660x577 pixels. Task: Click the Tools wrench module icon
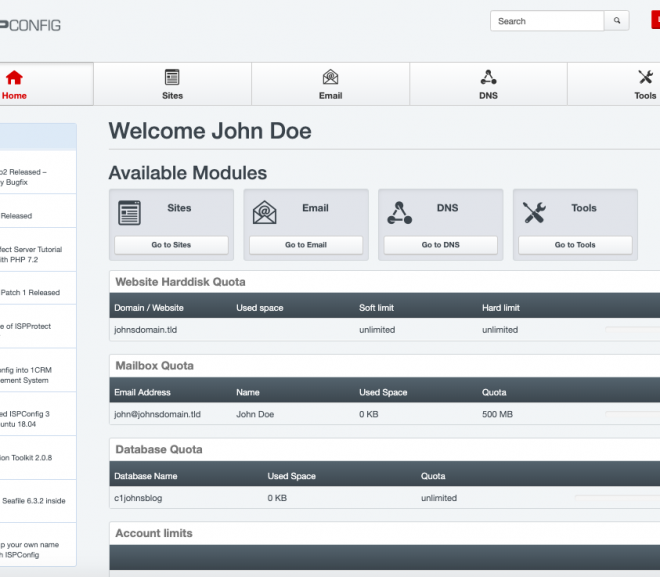coord(534,213)
